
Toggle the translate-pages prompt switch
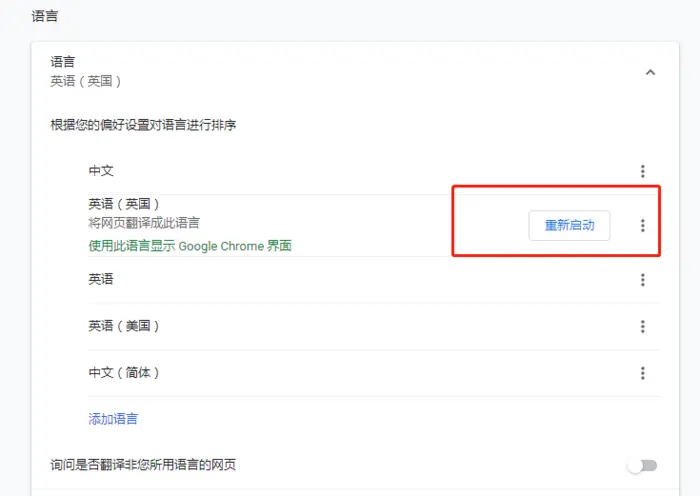(x=642, y=465)
